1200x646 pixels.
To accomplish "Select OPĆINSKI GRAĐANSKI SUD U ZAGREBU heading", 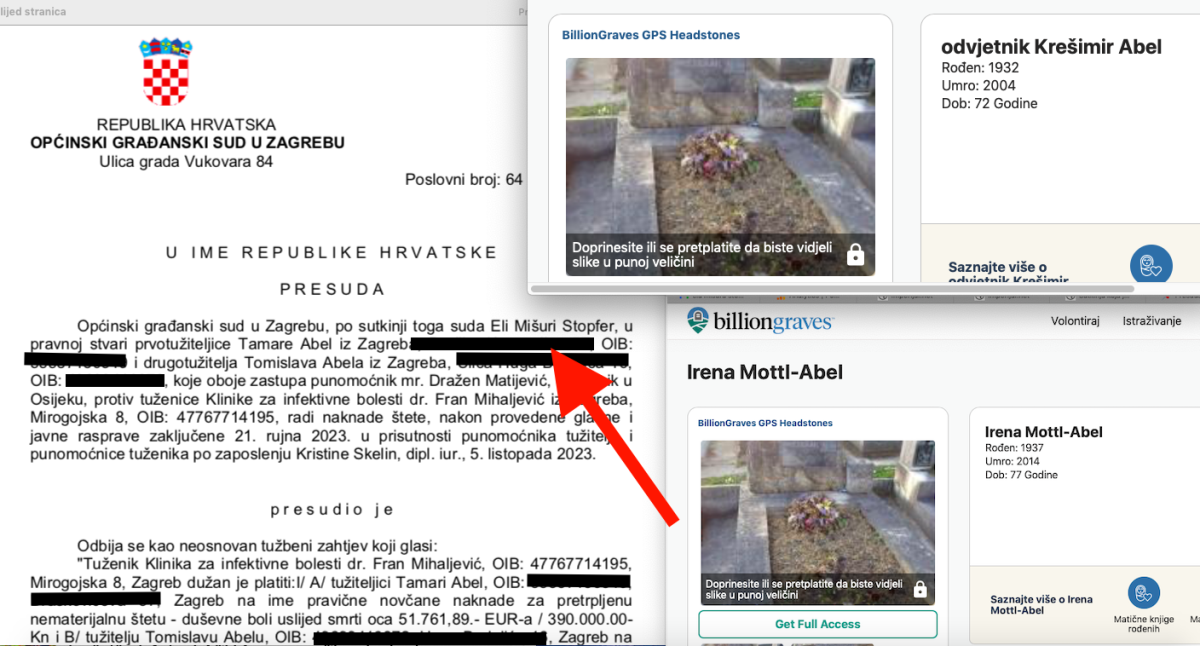I will click(187, 143).
